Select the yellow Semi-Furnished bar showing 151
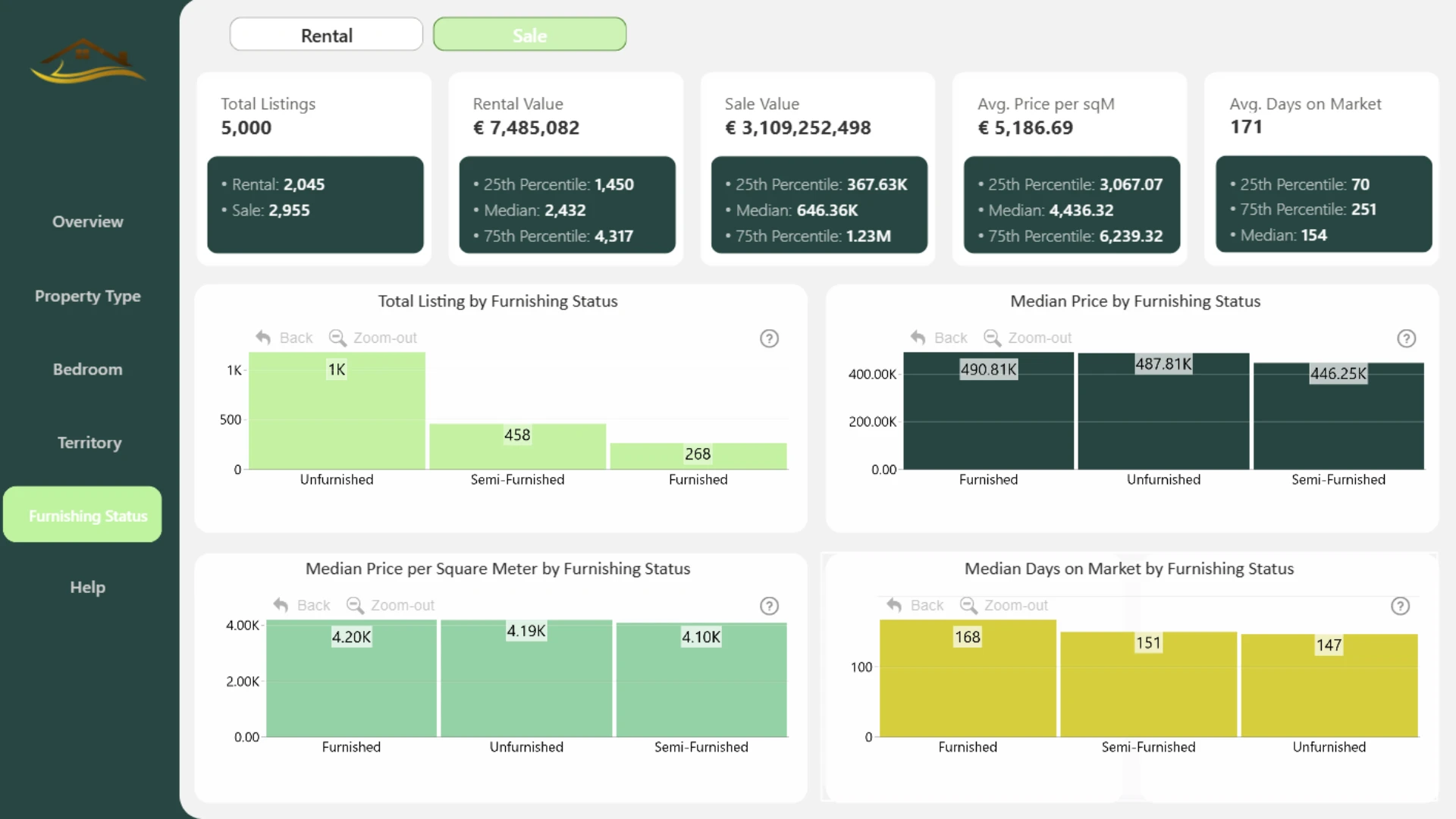The height and width of the screenshot is (819, 1456). point(1148,685)
